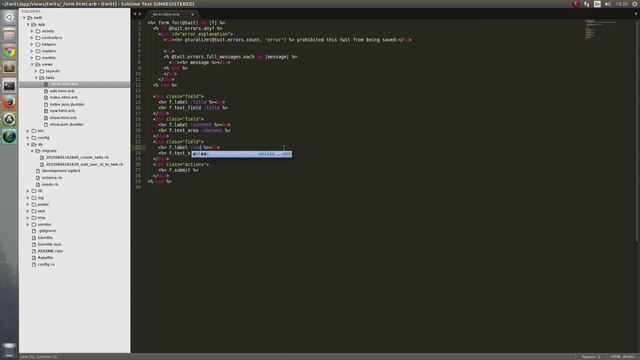This screenshot has height=360, width=640.
Task: Expand the config folder
Action: point(28,138)
